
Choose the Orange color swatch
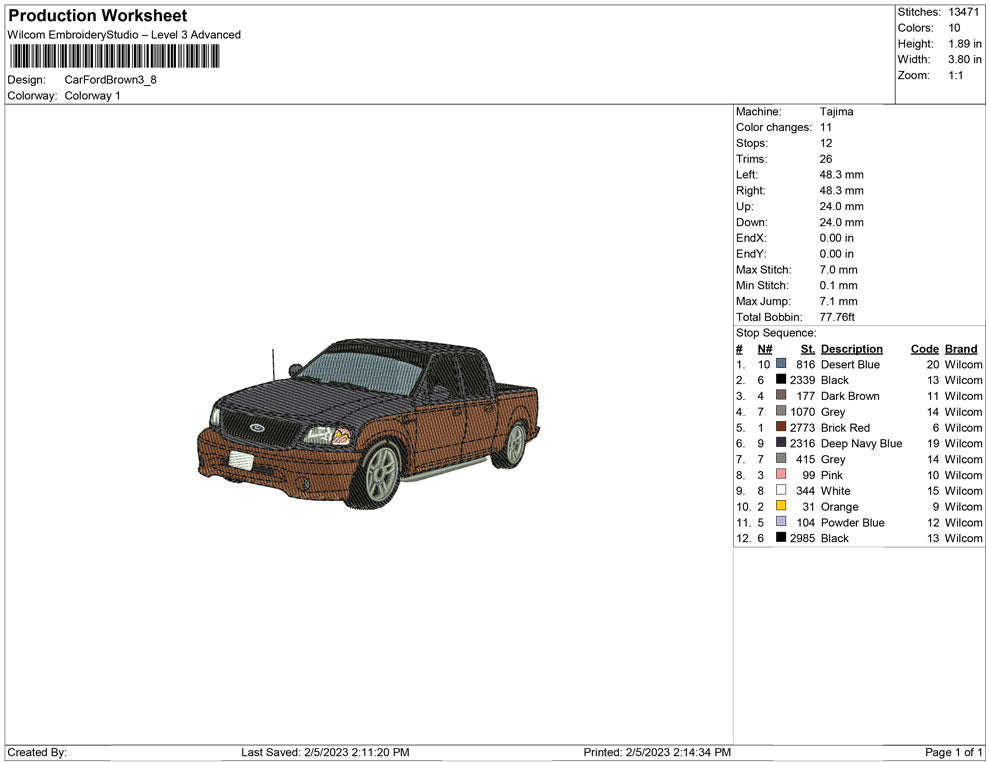781,506
